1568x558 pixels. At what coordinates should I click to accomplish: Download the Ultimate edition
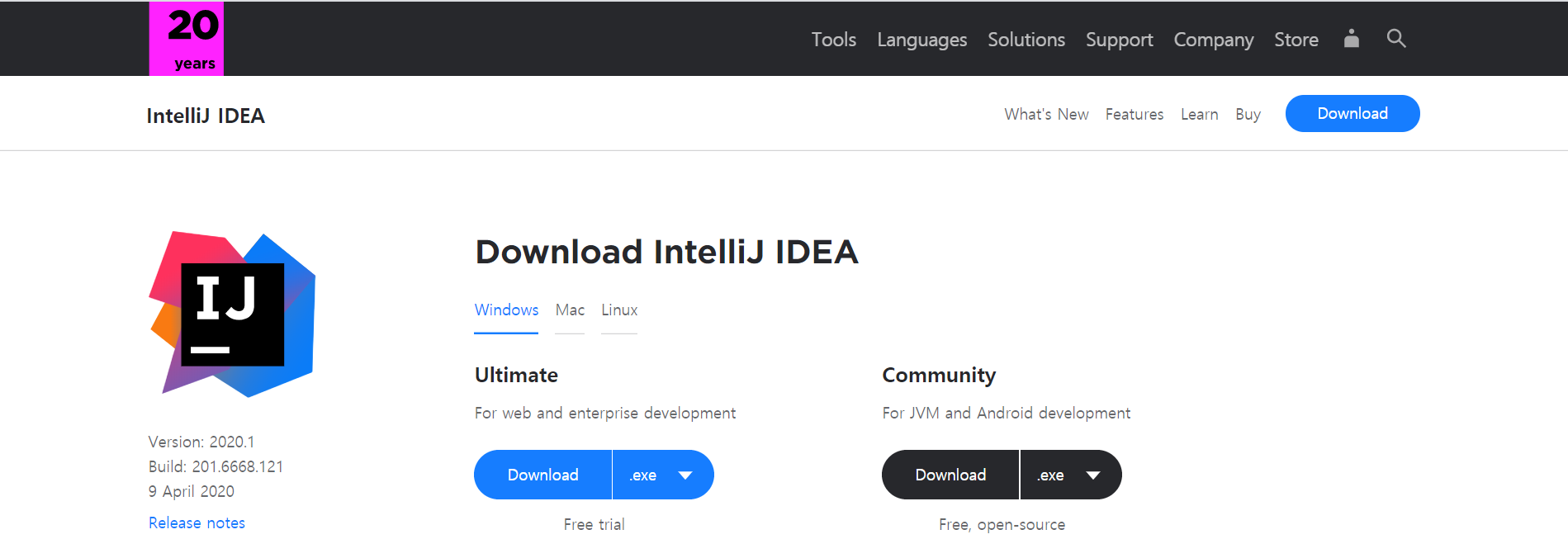coord(543,475)
